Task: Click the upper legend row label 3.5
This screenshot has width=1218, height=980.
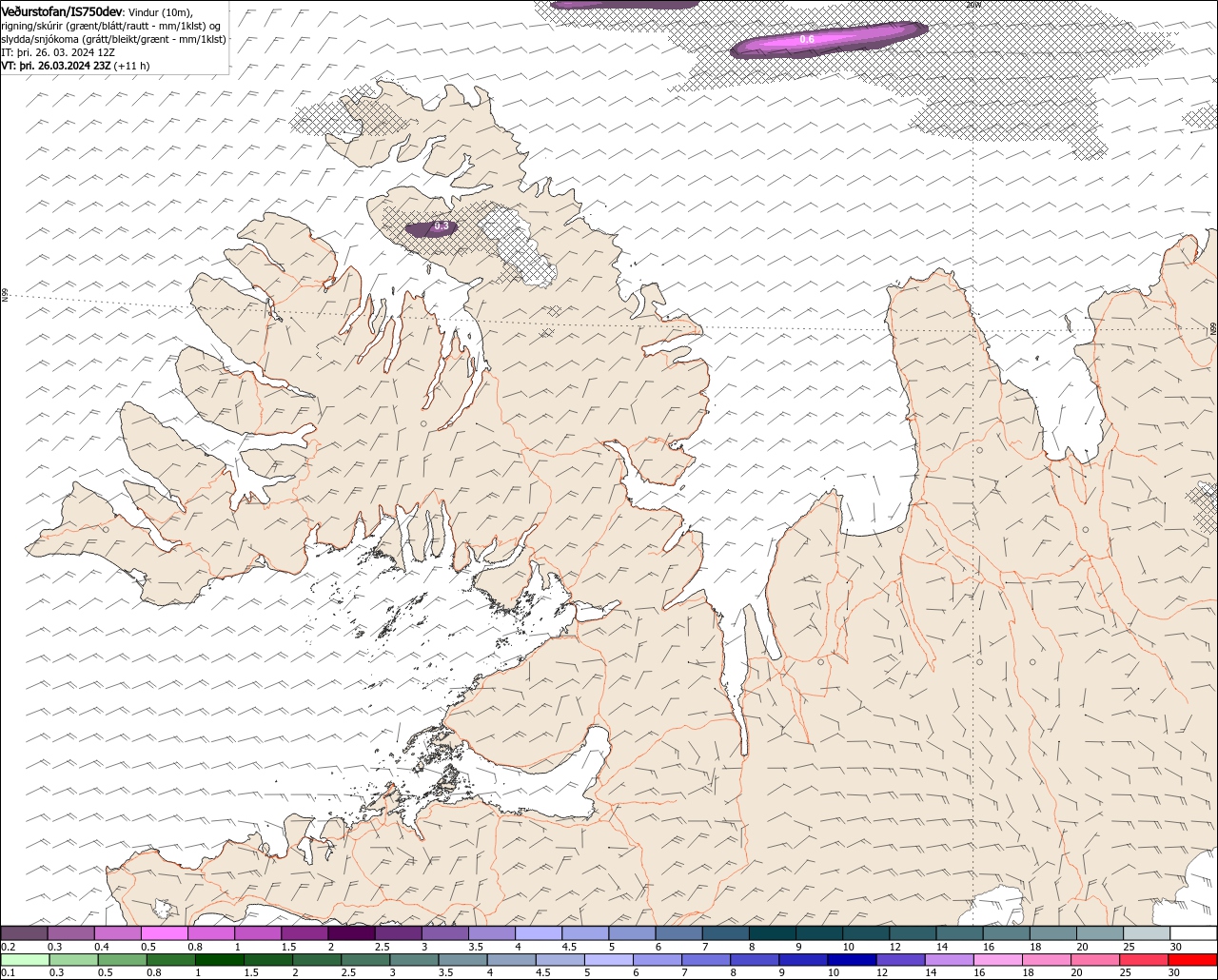Action: [476, 947]
